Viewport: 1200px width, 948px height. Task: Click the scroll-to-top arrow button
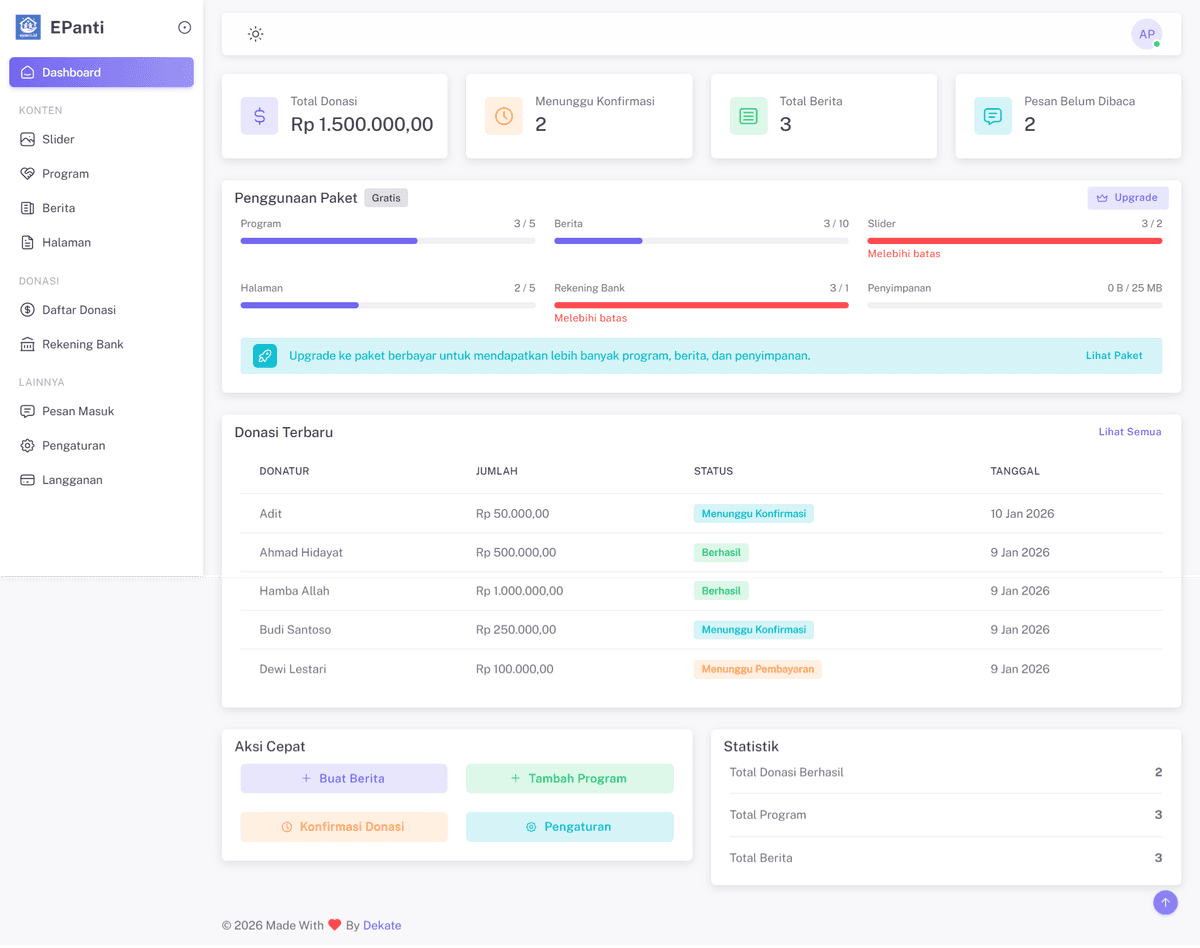1165,902
